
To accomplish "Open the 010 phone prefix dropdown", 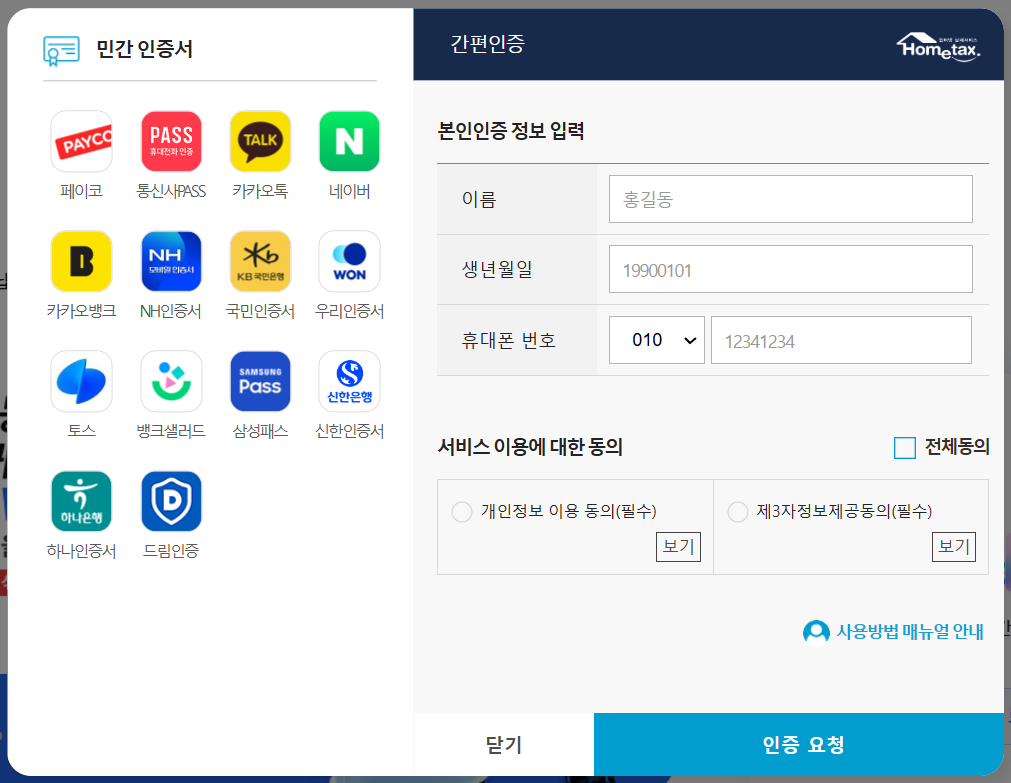I will click(656, 339).
